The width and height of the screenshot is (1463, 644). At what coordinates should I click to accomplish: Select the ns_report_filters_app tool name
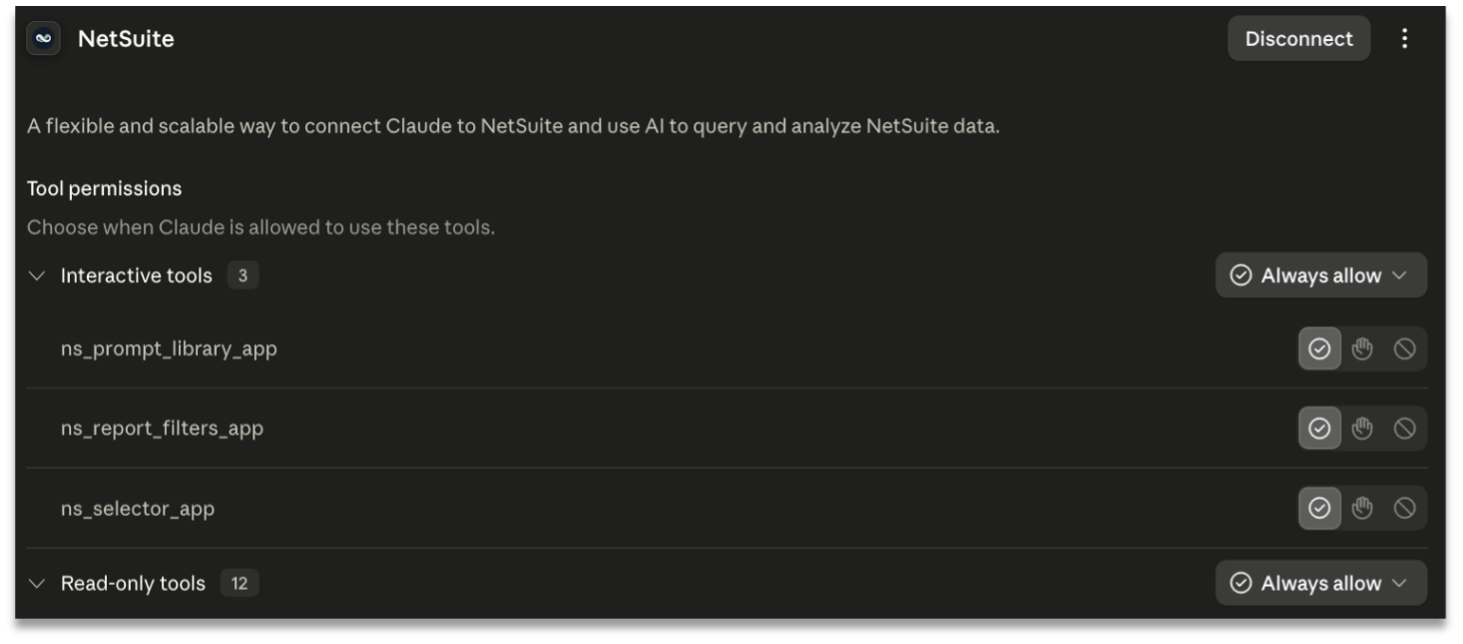pyautogui.click(x=162, y=429)
